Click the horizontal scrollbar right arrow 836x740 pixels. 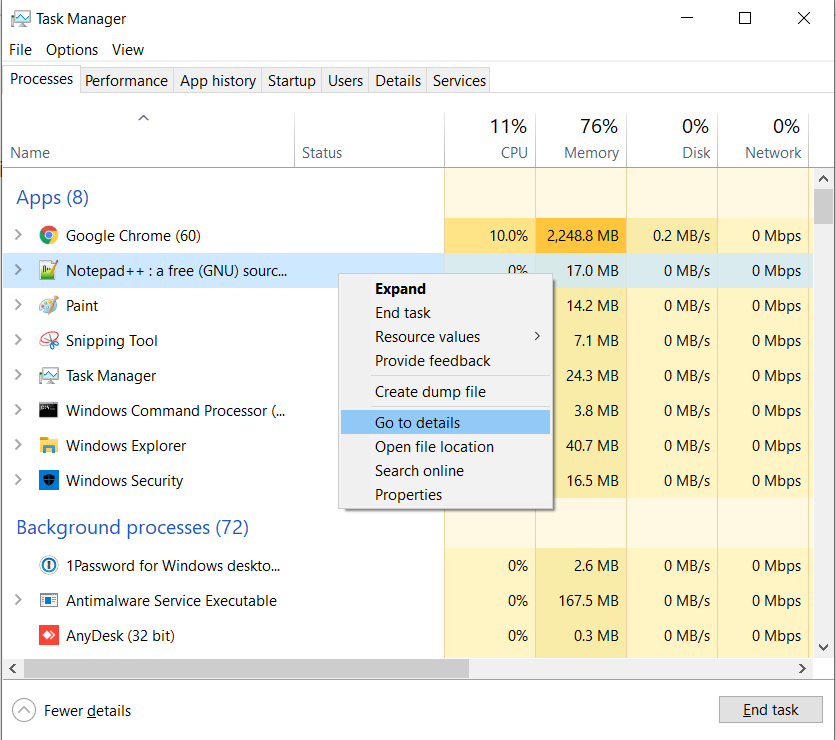click(802, 668)
